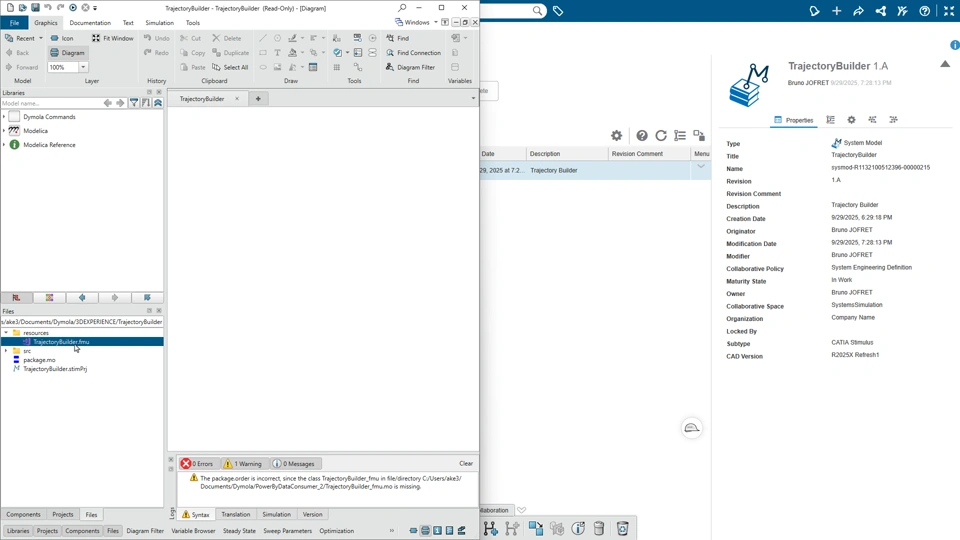The width and height of the screenshot is (960, 540).
Task: Click Sweep Parameters in status bar
Action: 287,531
